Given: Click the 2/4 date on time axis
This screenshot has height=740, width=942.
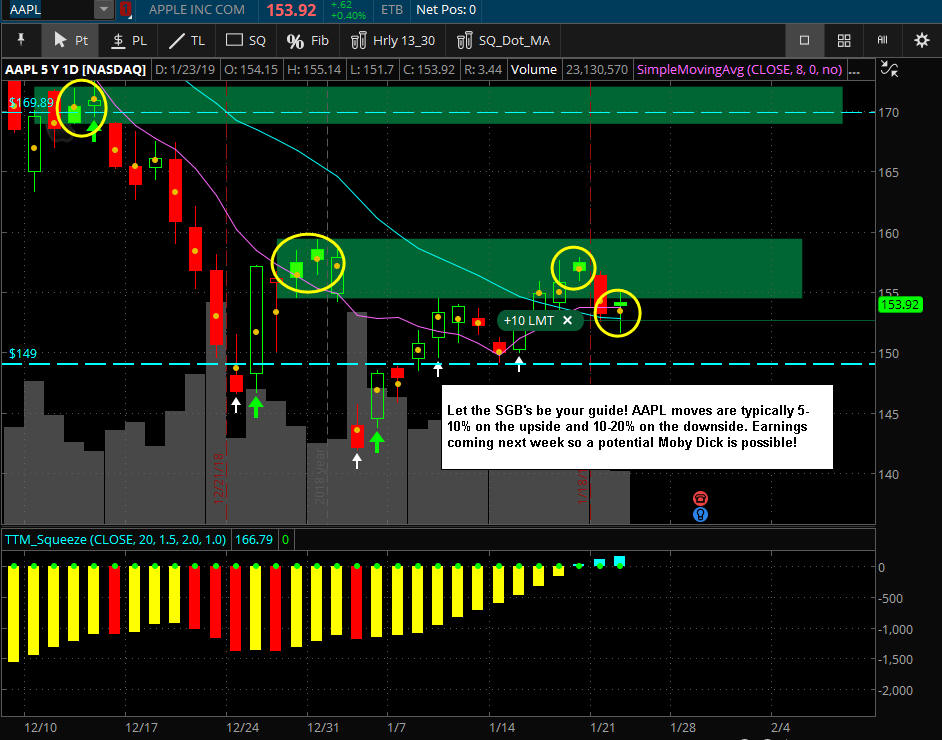Looking at the screenshot, I should point(780,727).
